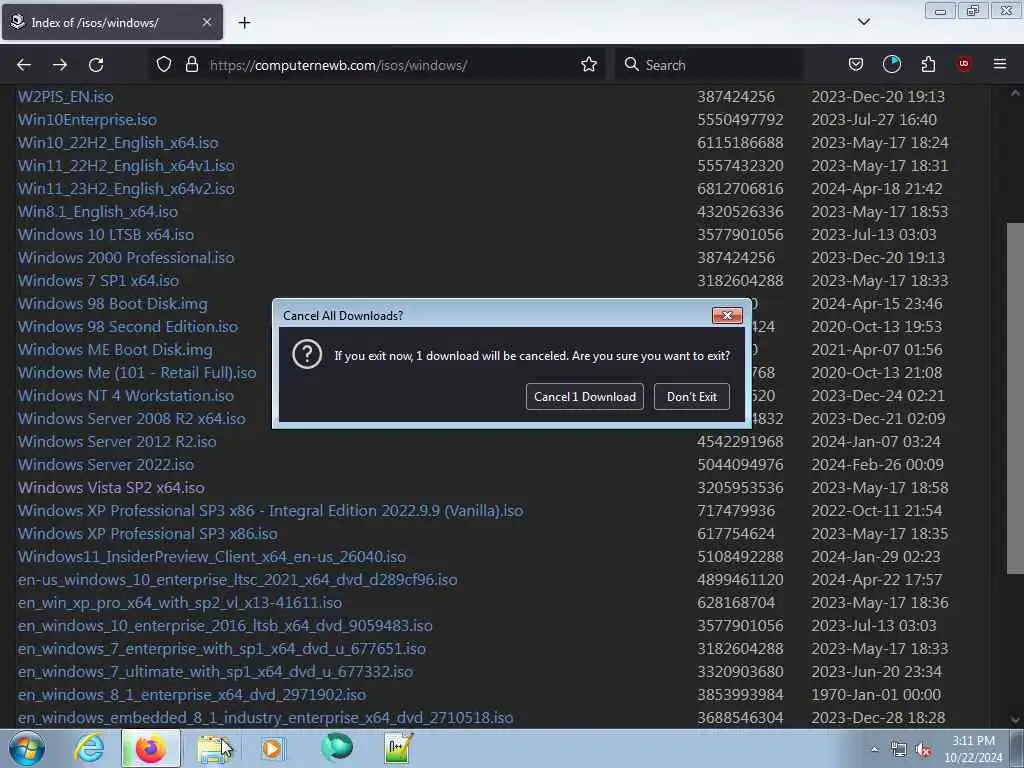Image resolution: width=1024 pixels, height=768 pixels.
Task: Open the shield tracking protection icon
Action: 164,65
